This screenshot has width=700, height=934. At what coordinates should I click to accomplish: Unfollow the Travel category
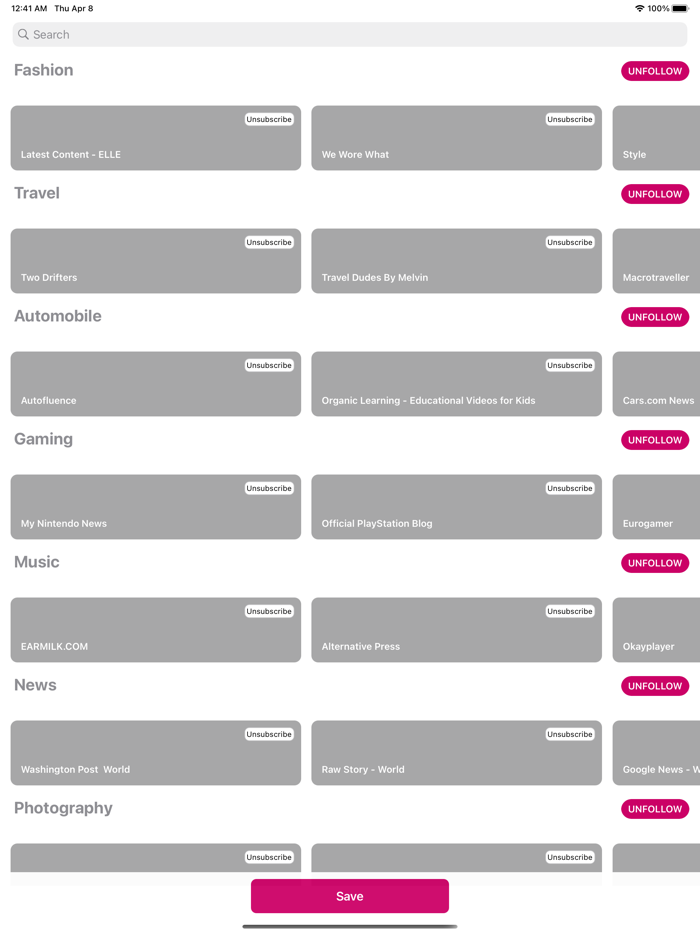(654, 194)
